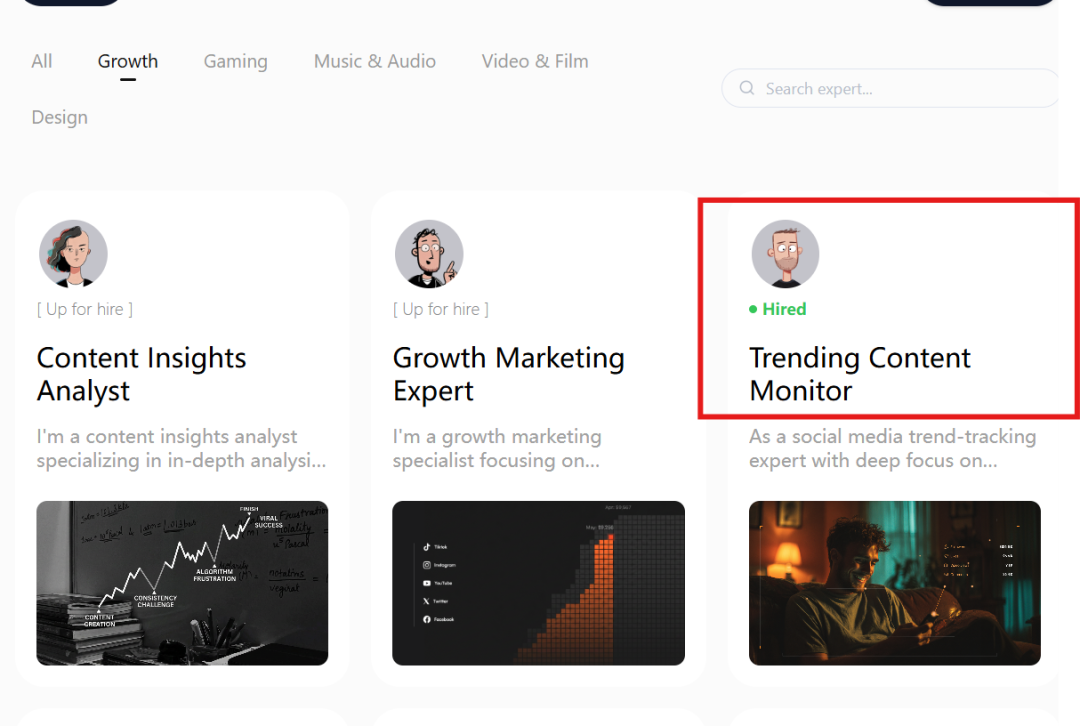
Task: Click the chalkboard growth chart thumbnail
Action: click(x=183, y=583)
